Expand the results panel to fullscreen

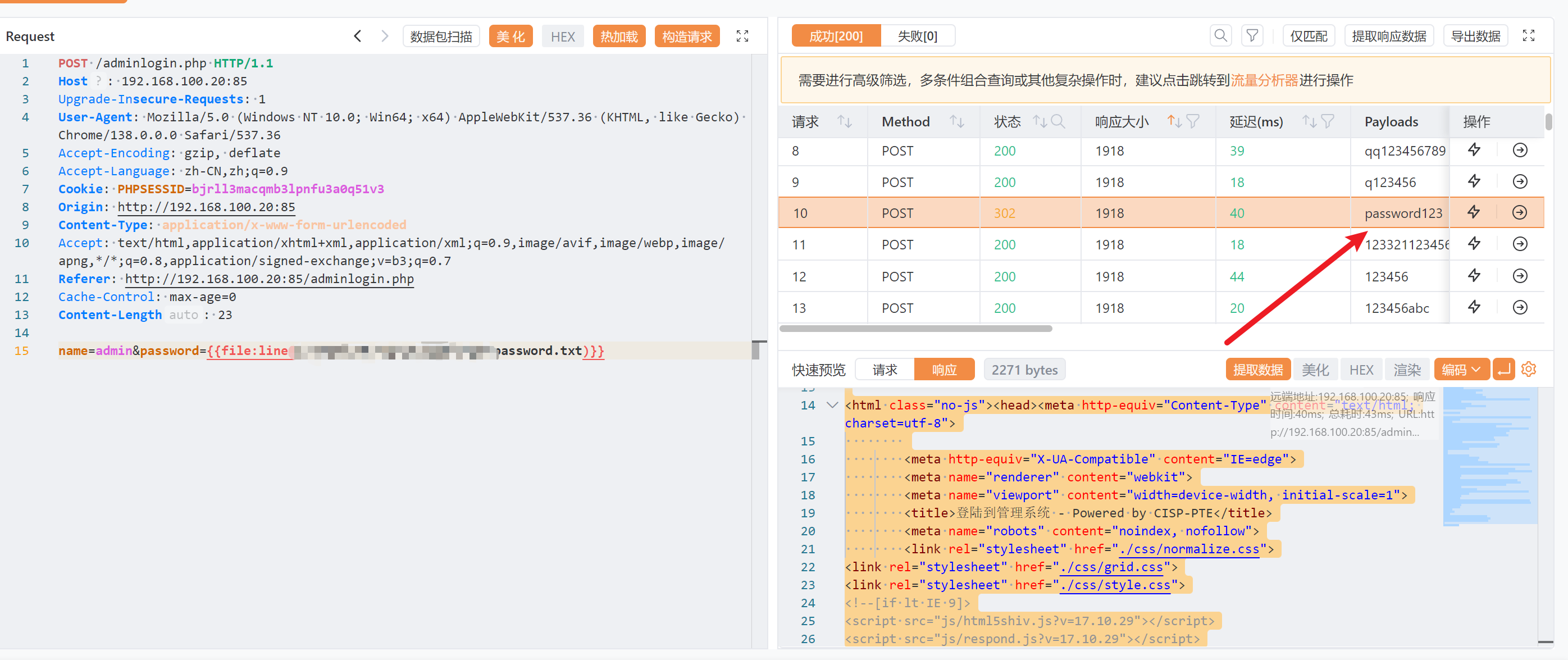click(1528, 36)
